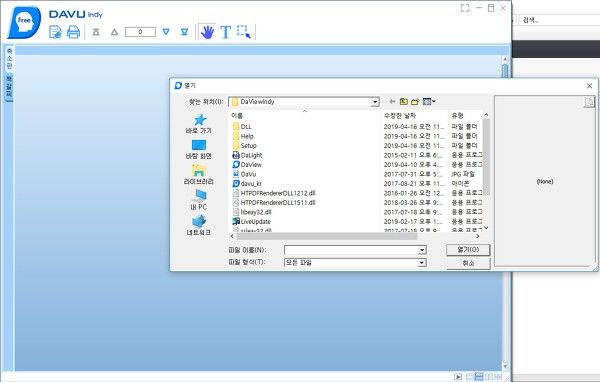600x382 pixels.
Task: Go up one folder level
Action: tap(404, 101)
